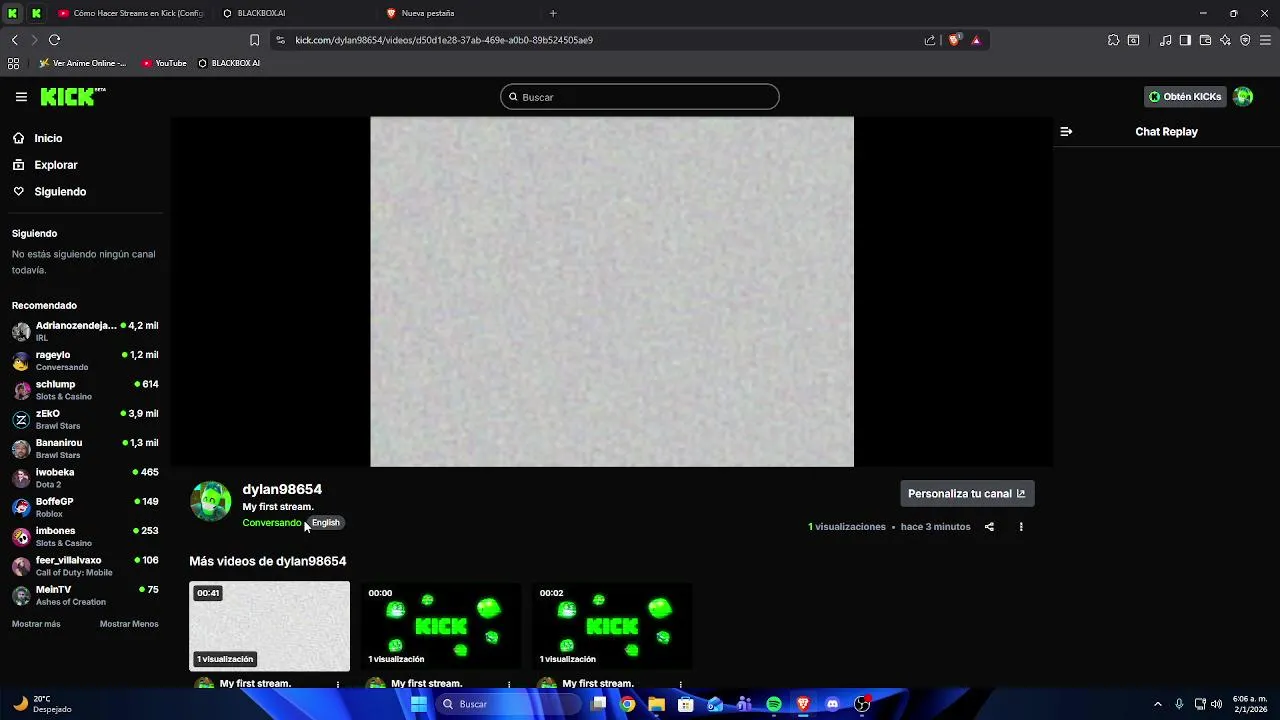Image resolution: width=1280 pixels, height=720 pixels.
Task: Open Explorar in the sidebar
Action: pos(56,165)
